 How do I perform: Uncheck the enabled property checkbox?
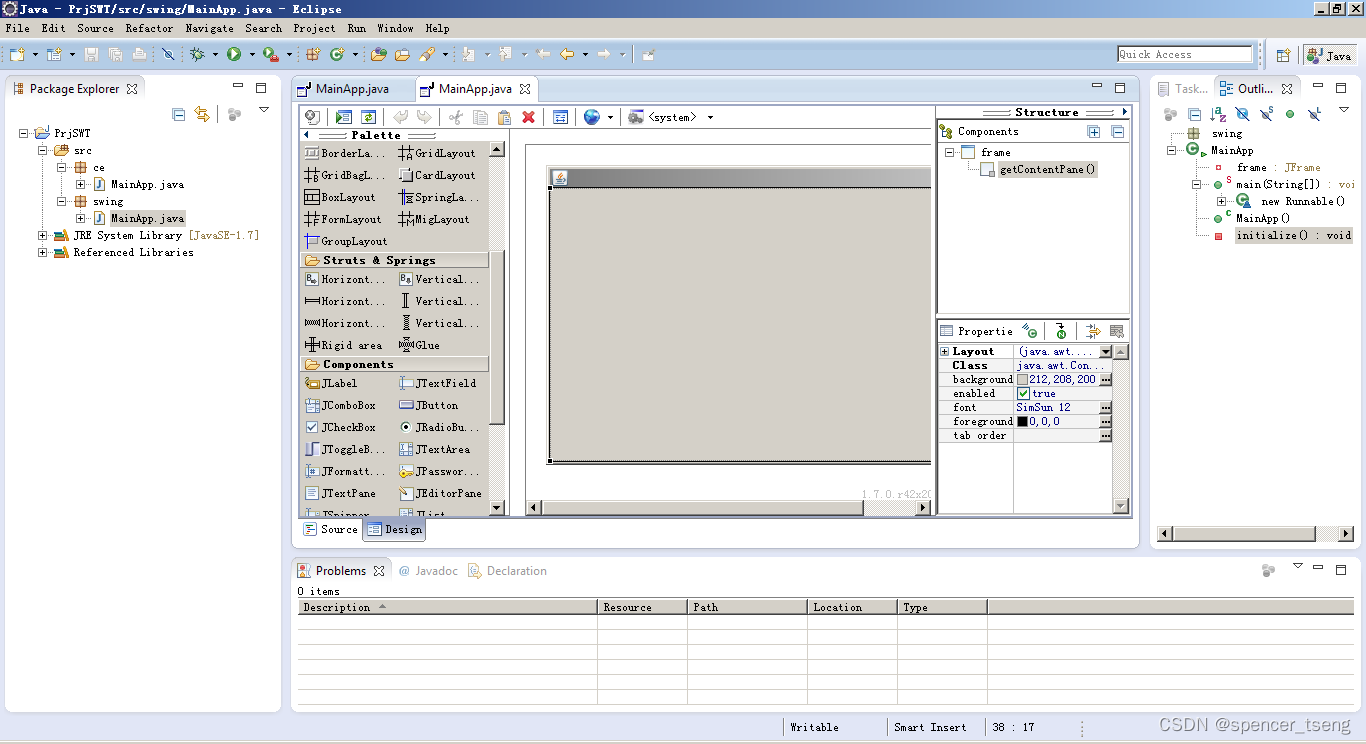[x=1024, y=393]
